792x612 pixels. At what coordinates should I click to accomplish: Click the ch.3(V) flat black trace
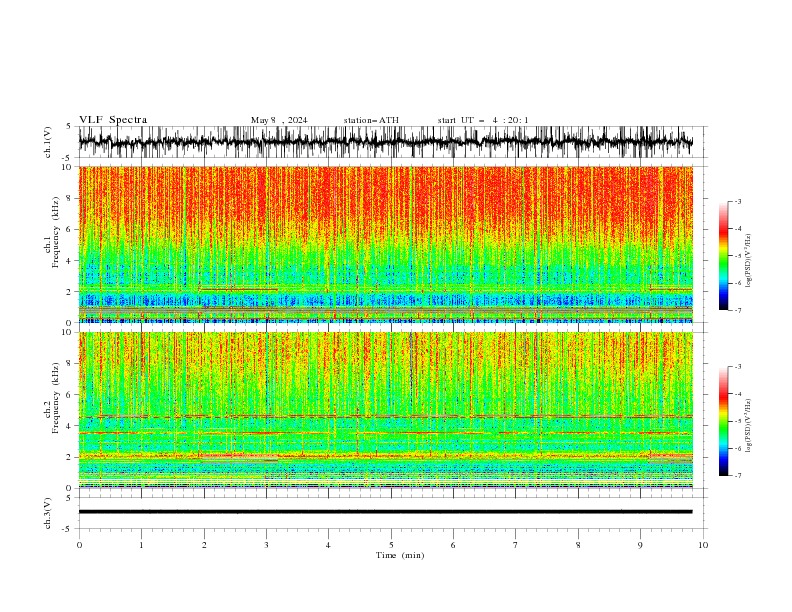385,512
